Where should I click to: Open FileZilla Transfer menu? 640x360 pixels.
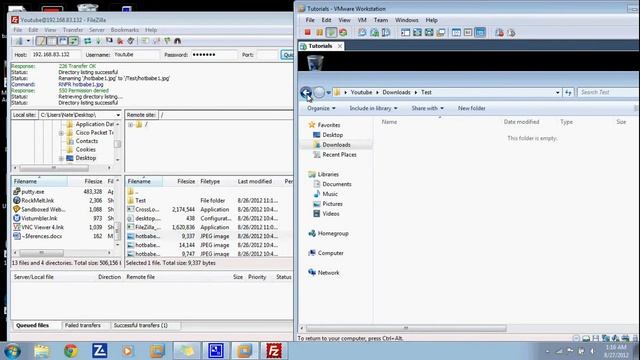tap(73, 30)
